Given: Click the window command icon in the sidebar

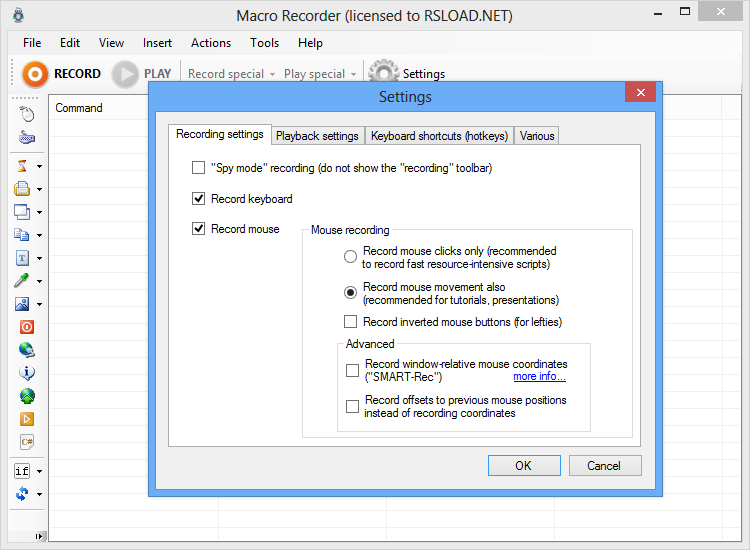Looking at the screenshot, I should click(22, 212).
